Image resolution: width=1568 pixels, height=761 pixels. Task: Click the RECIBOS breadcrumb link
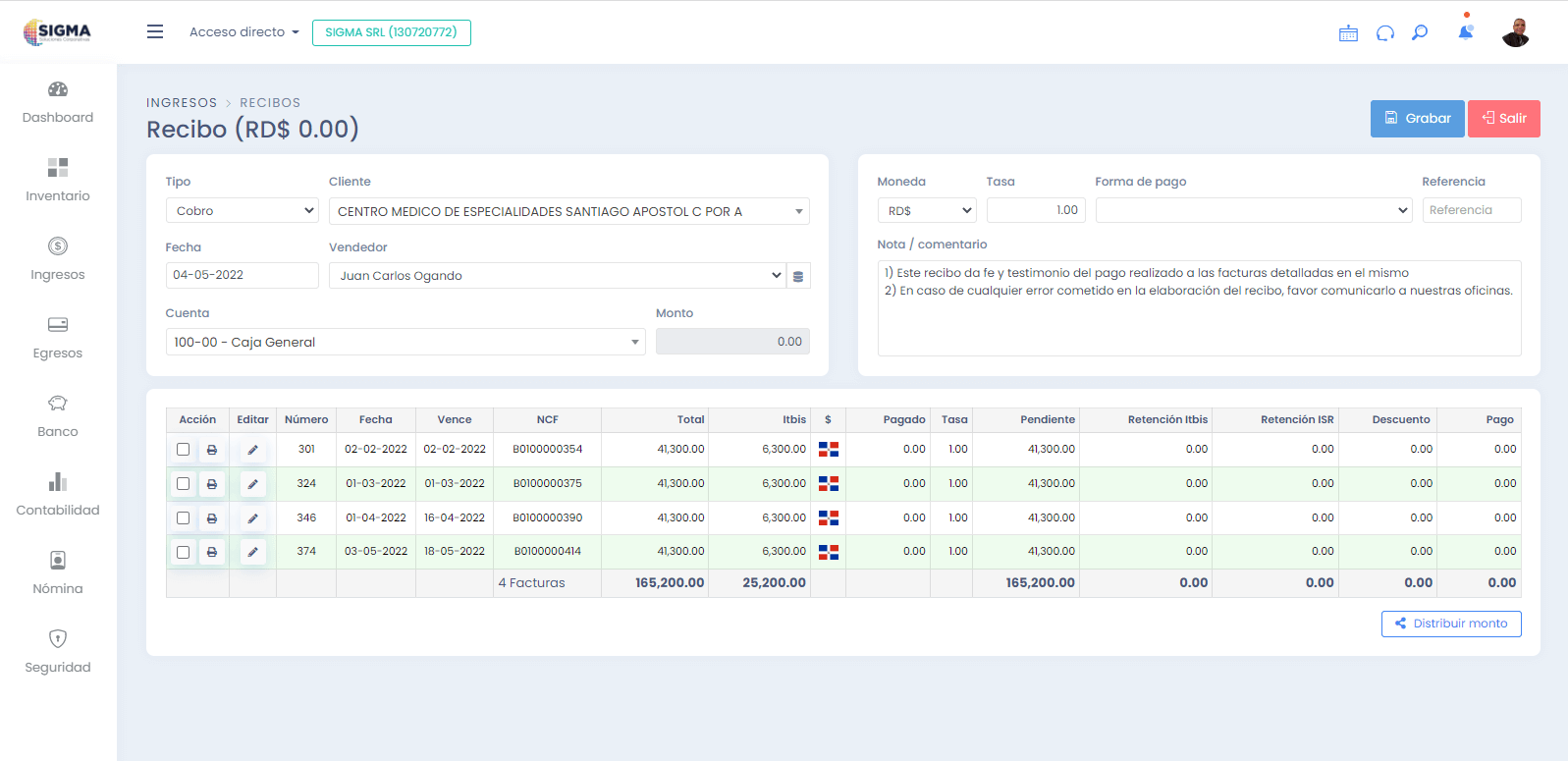[270, 102]
